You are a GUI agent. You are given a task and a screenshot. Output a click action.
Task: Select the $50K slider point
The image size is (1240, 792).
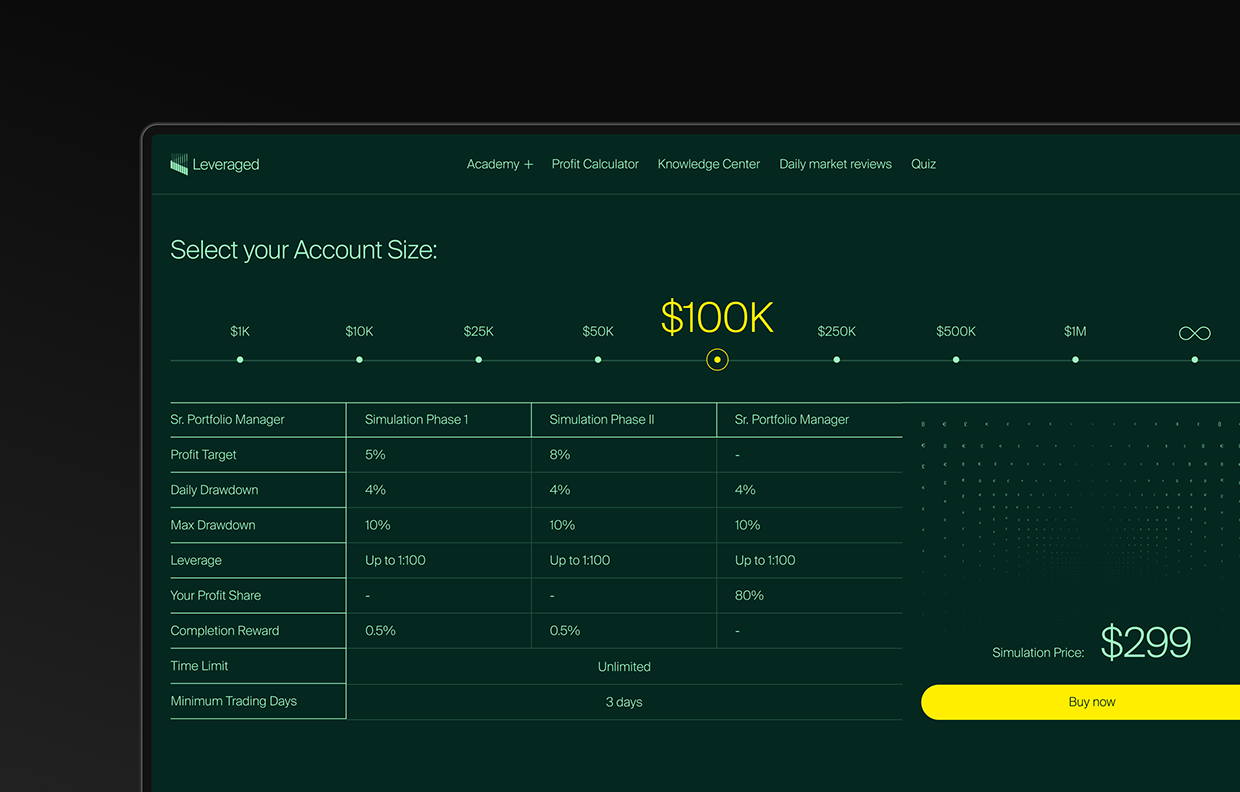598,359
